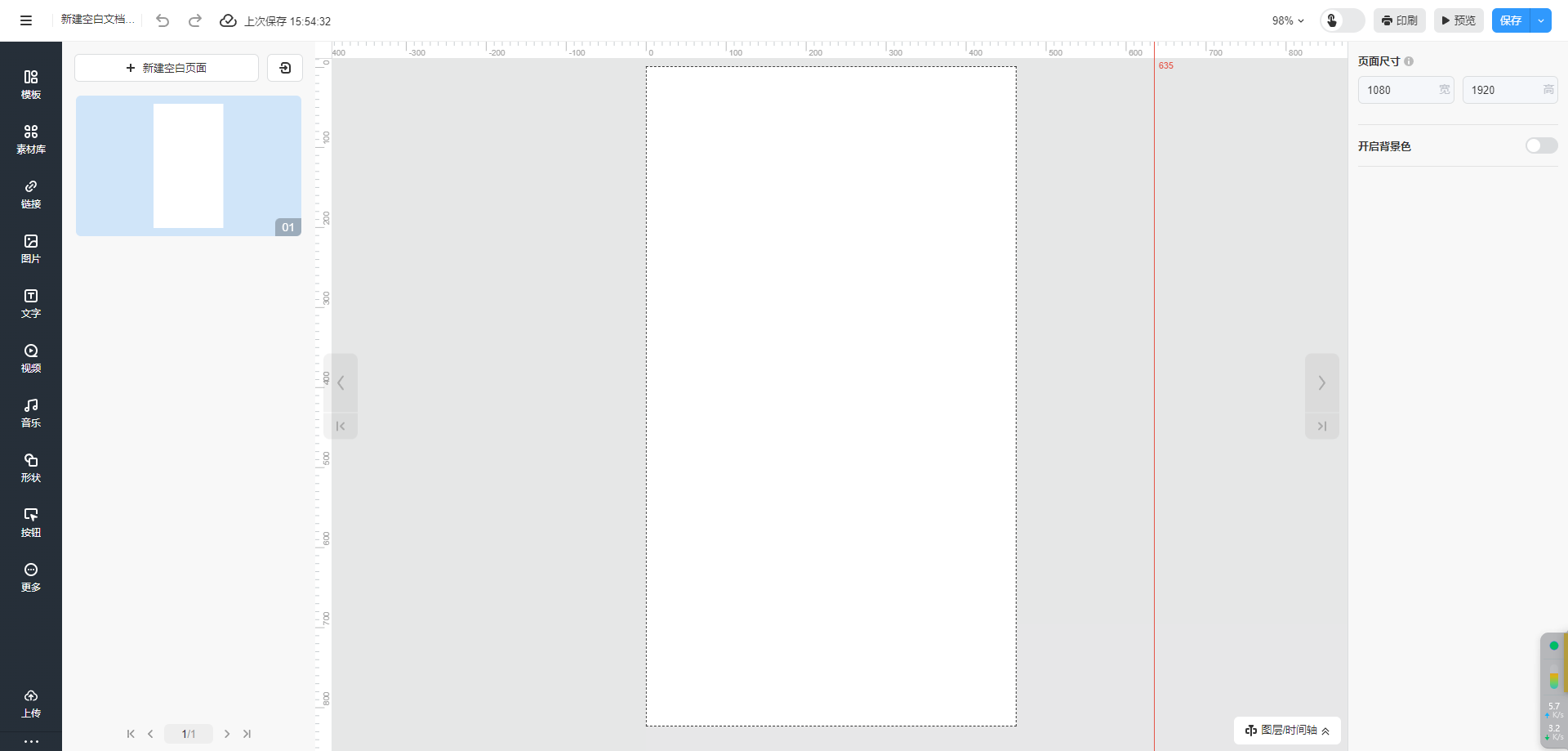The height and width of the screenshot is (751, 1568).
Task: Select the 文字 text tool
Action: click(31, 303)
